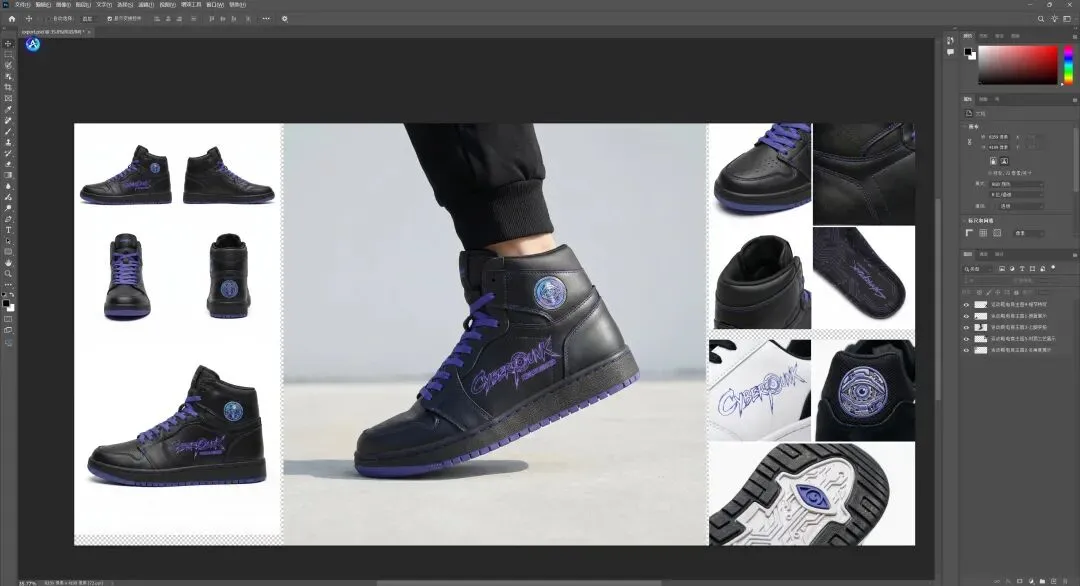The width and height of the screenshot is (1080, 586).
Task: Click the Home icon in options bar
Action: (12, 19)
